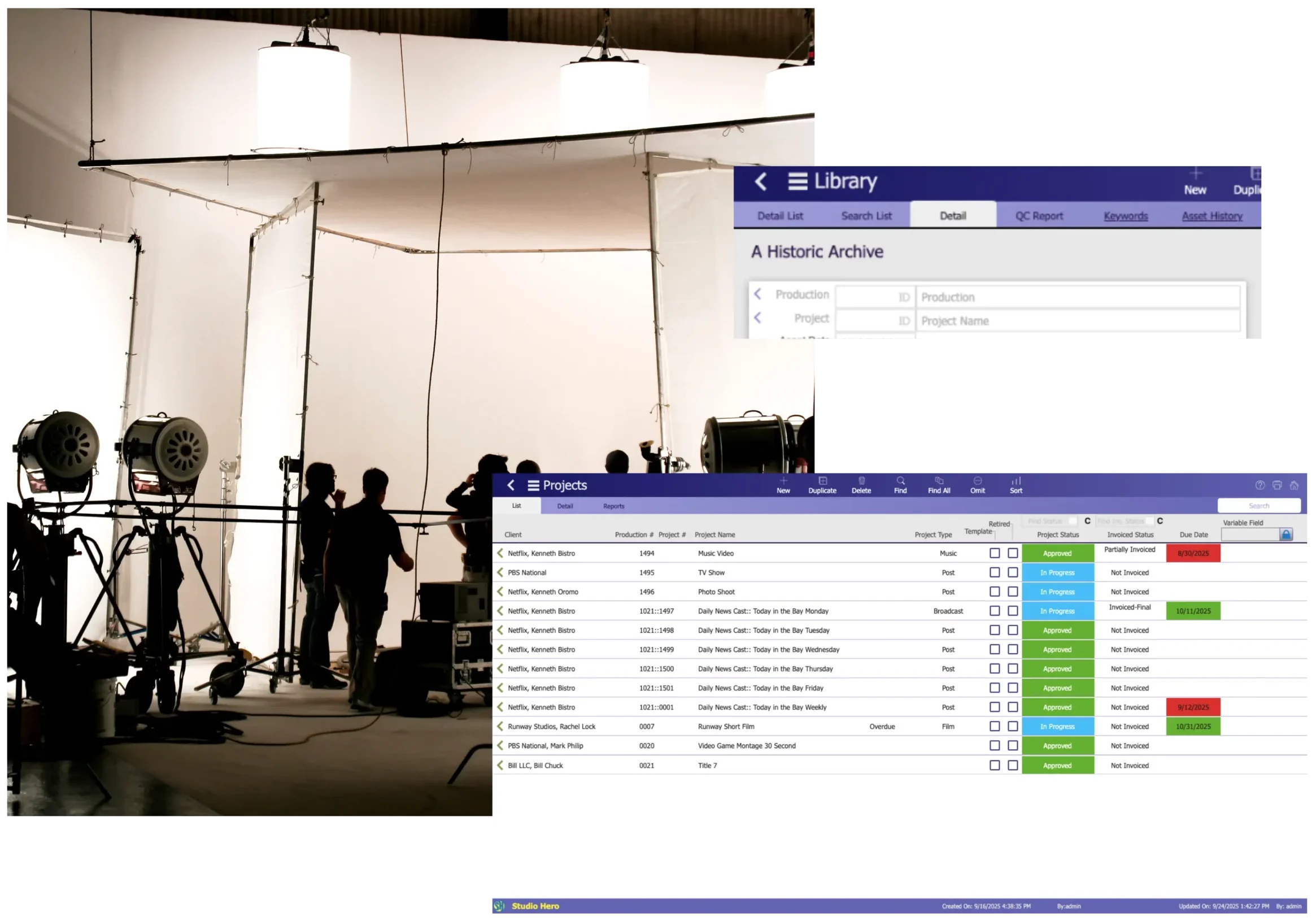Click the Projects Search field
Image resolution: width=1316 pixels, height=921 pixels.
point(1259,506)
